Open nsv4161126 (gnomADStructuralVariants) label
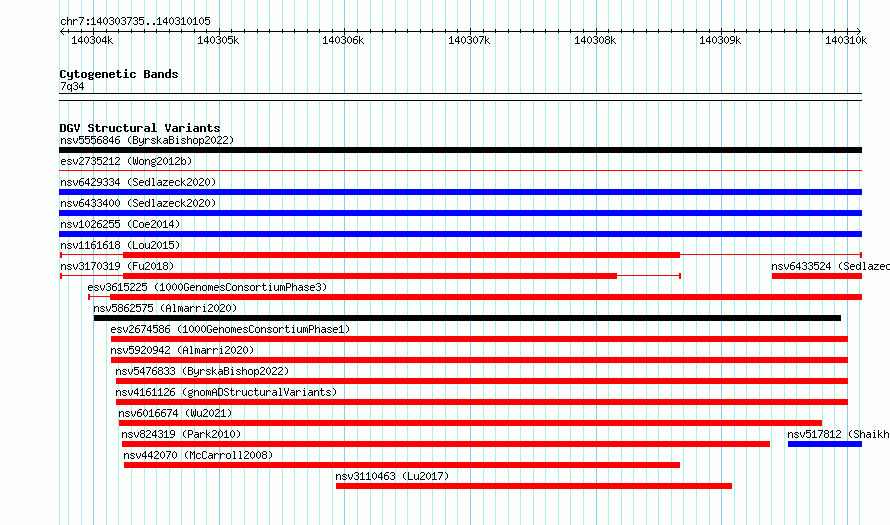This screenshot has height=525, width=890. coord(226,392)
